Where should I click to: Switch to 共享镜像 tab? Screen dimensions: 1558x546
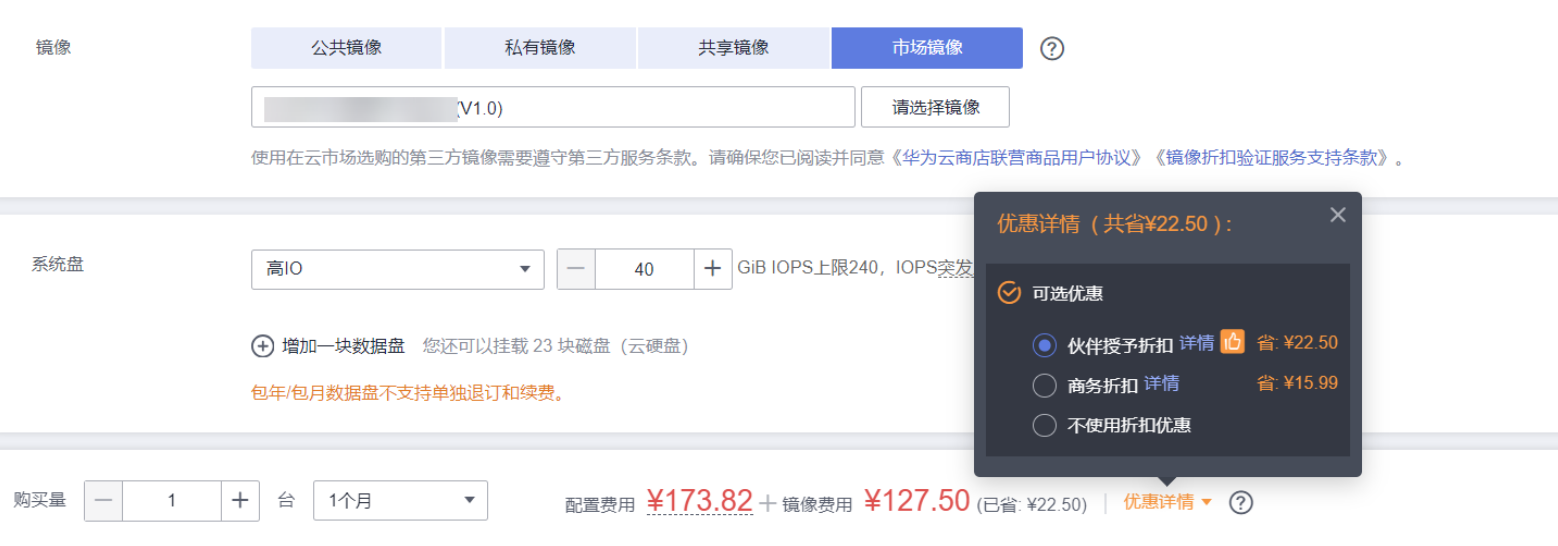click(734, 48)
